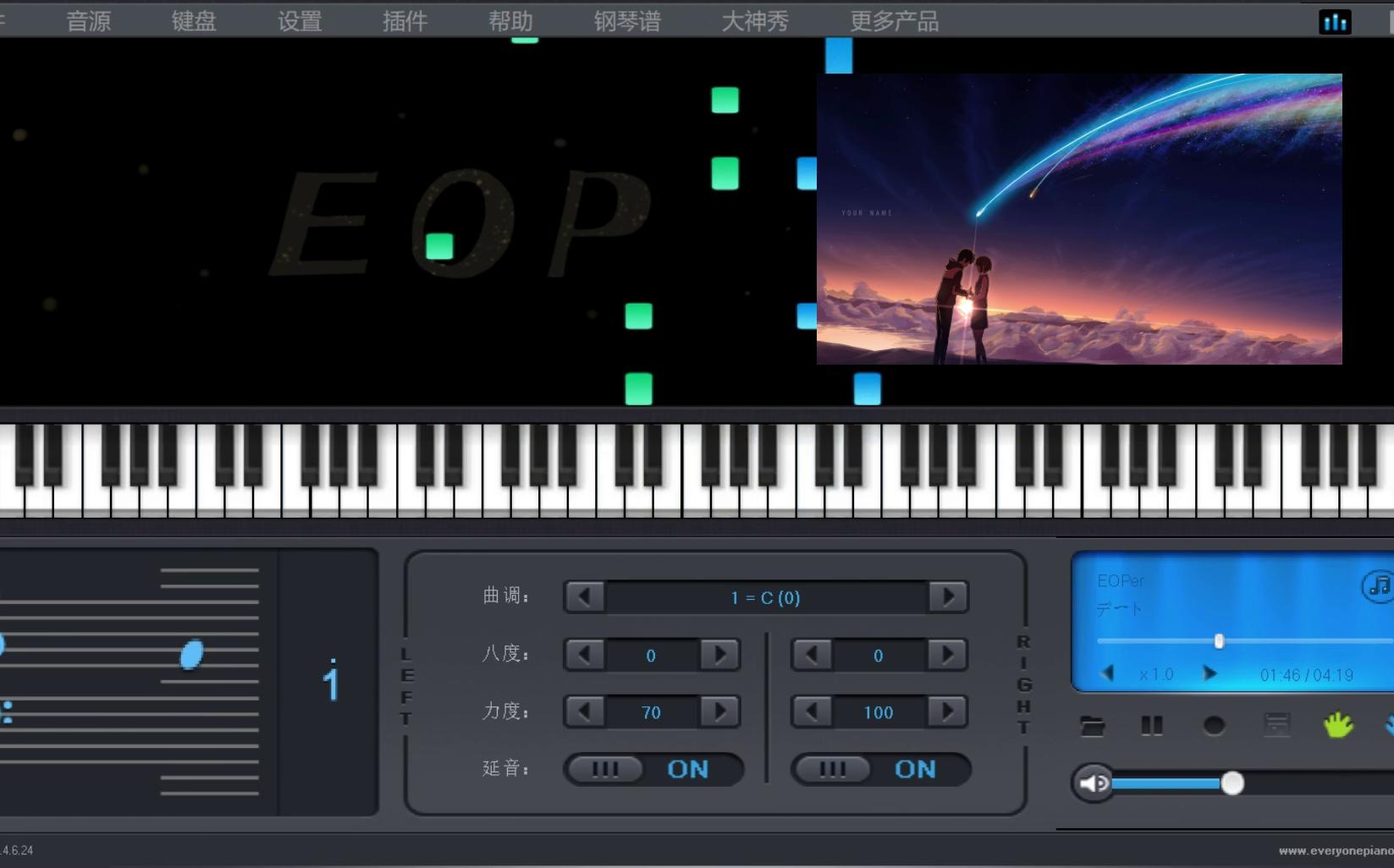The width and height of the screenshot is (1394, 868).
Task: Open the 插件 menu
Action: [x=405, y=21]
